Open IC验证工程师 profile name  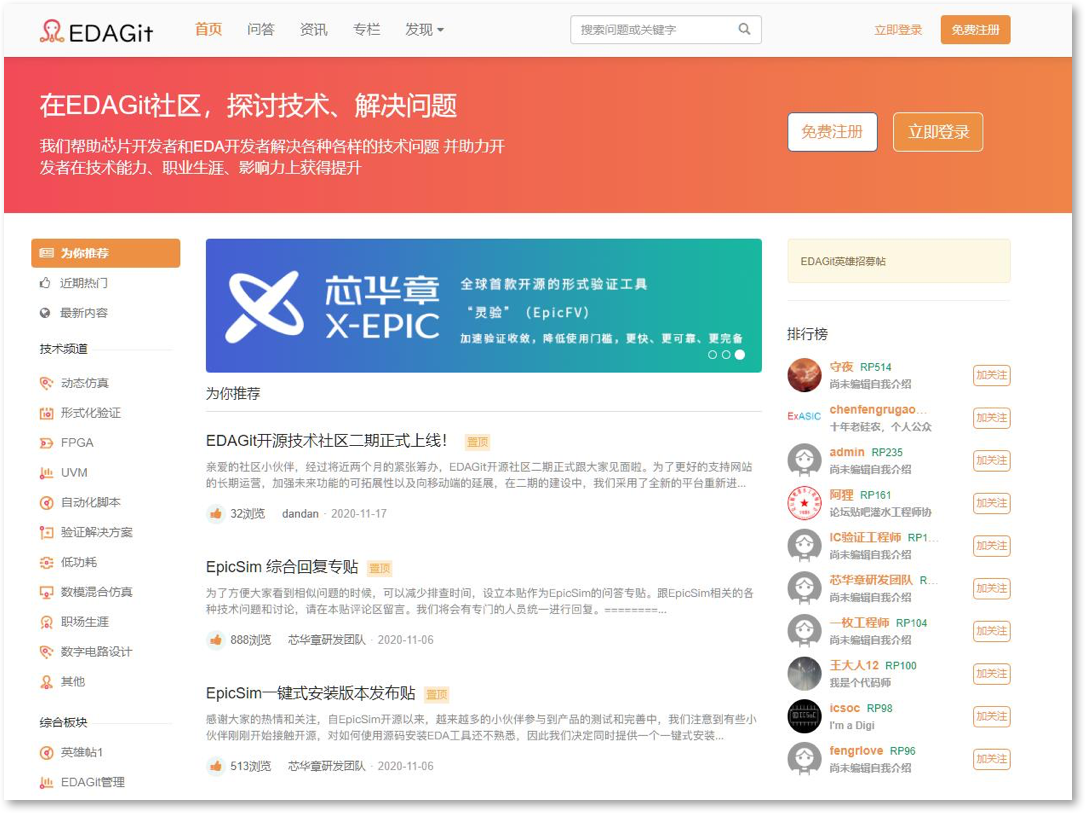865,538
